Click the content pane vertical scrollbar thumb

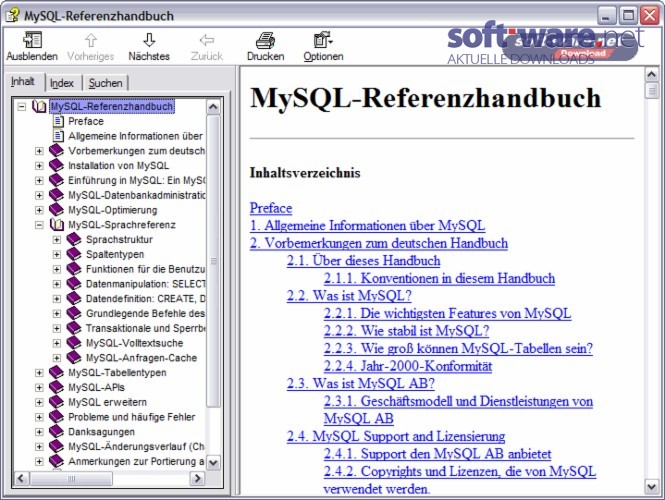click(x=651, y=91)
